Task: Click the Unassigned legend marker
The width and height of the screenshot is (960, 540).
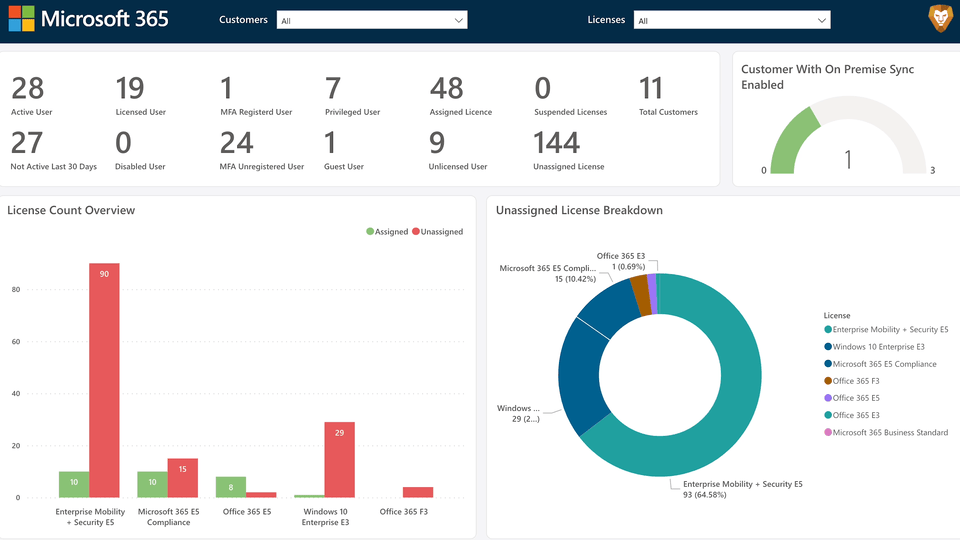Action: coord(415,231)
